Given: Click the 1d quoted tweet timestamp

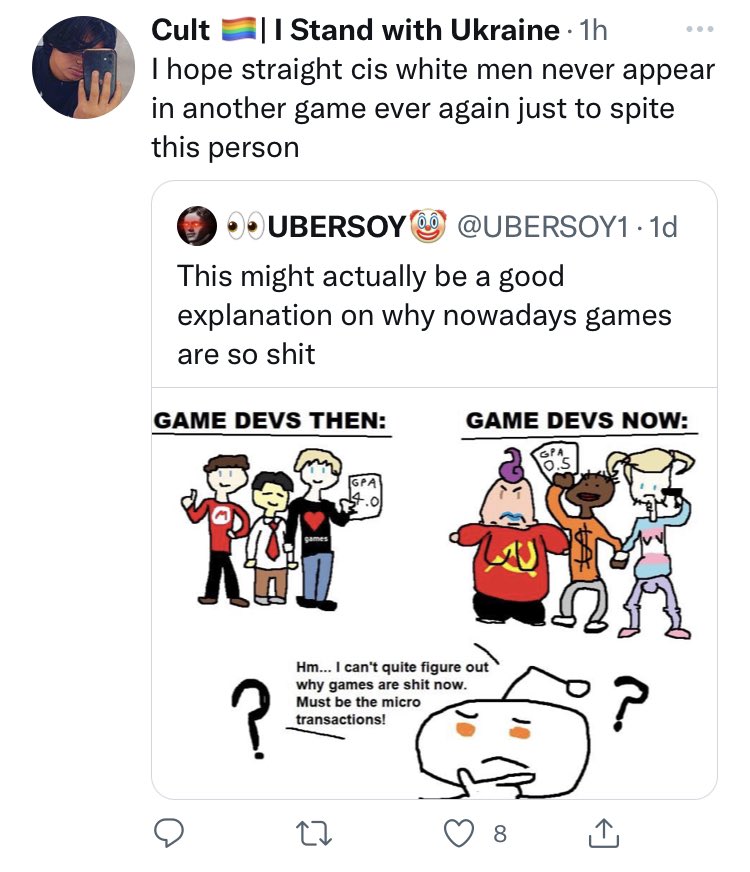Looking at the screenshot, I should (x=663, y=226).
